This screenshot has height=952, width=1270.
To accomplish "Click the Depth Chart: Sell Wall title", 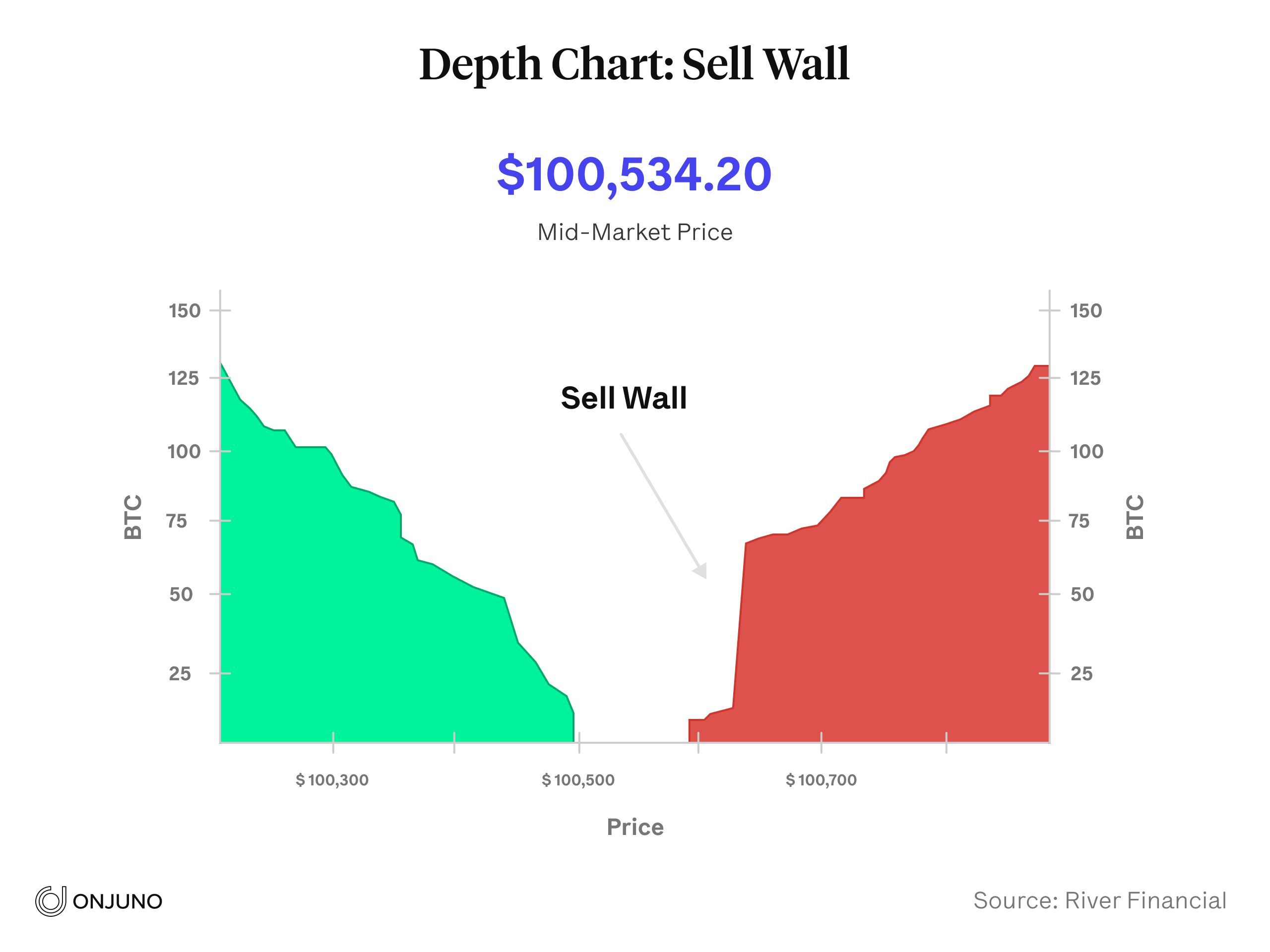I will point(634,63).
